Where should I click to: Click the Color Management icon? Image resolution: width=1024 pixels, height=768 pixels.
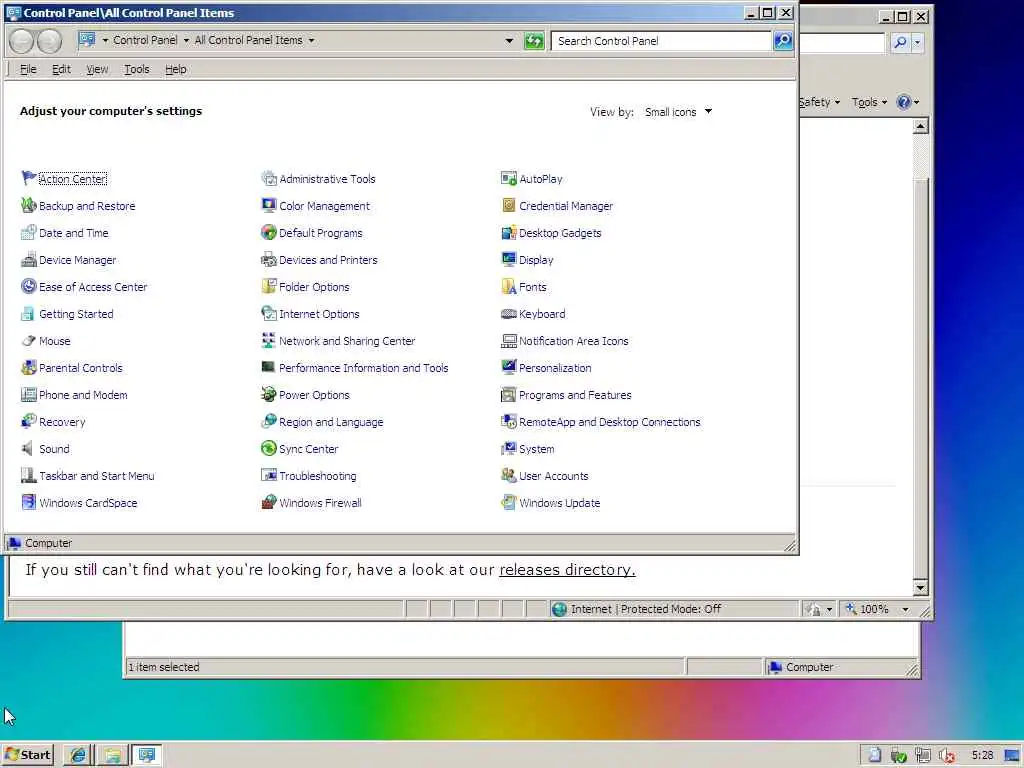(x=268, y=206)
